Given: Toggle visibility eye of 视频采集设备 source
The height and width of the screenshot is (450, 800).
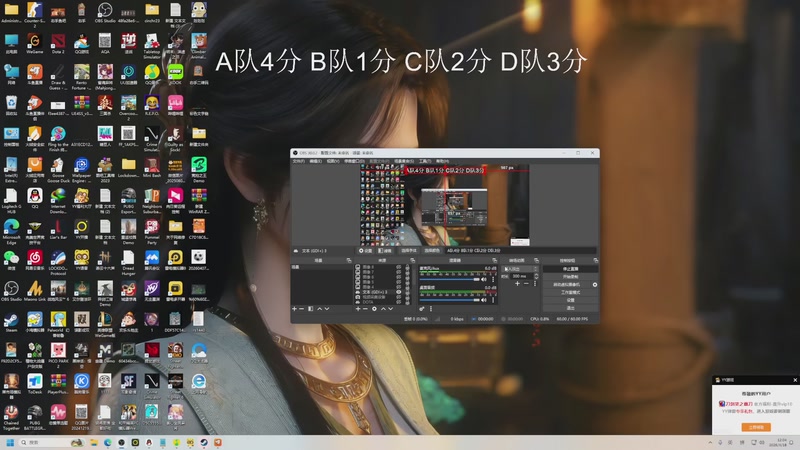Looking at the screenshot, I should click(398, 297).
